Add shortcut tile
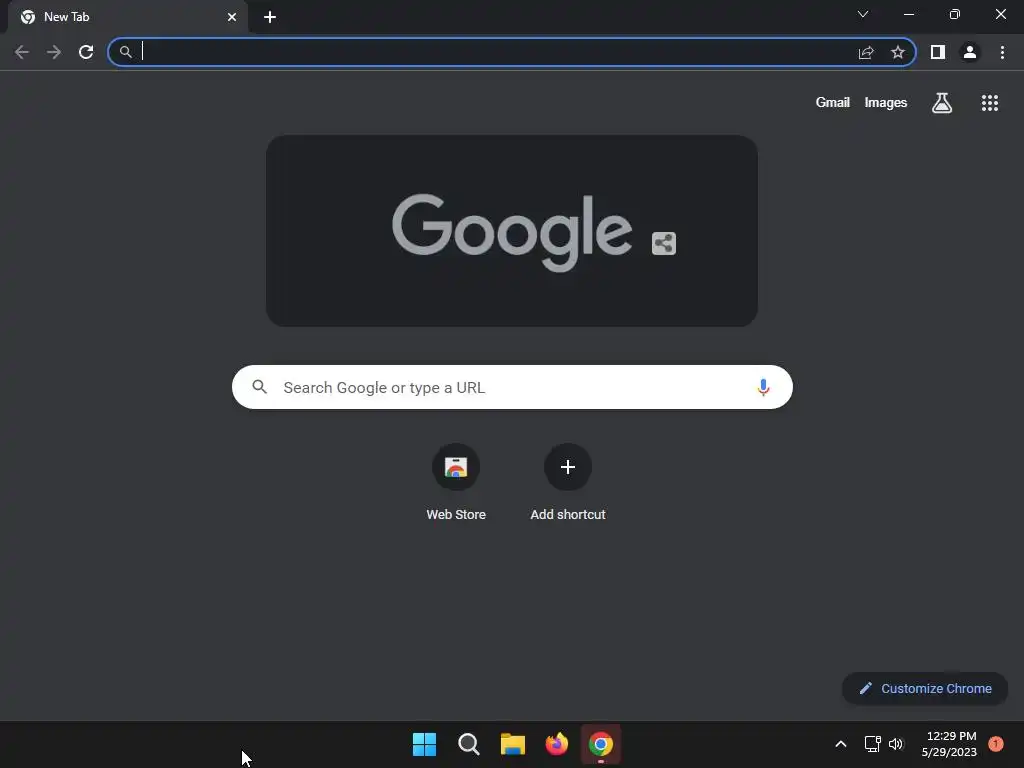Viewport: 1024px width, 768px height. click(x=568, y=482)
